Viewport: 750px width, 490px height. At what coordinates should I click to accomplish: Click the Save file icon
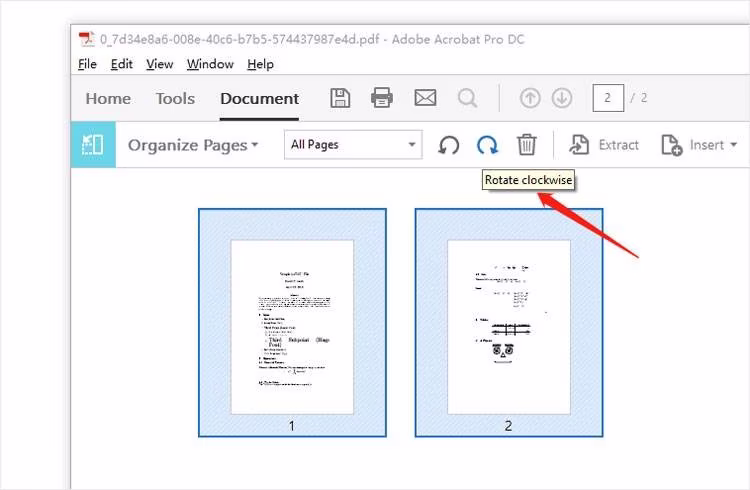[x=340, y=98]
